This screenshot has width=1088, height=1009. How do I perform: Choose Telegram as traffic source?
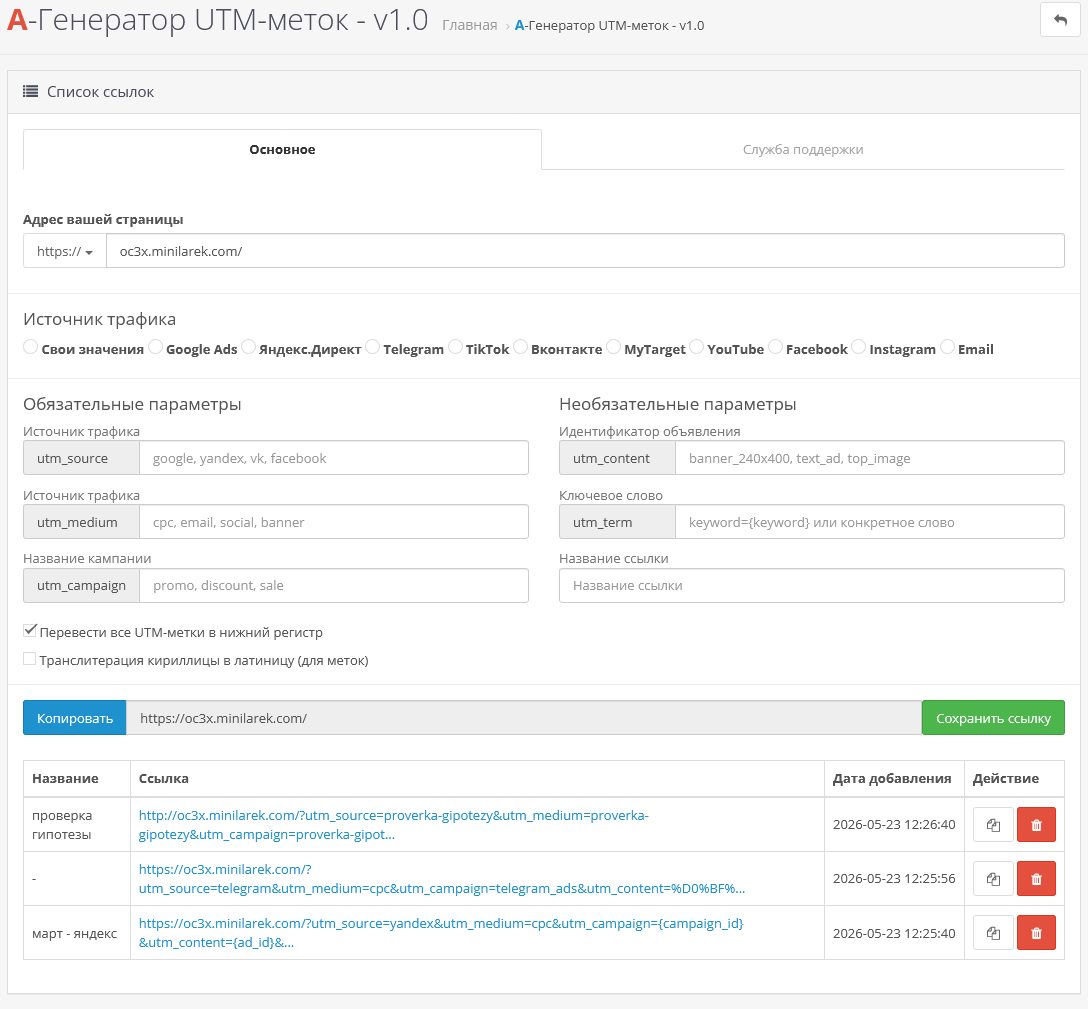coord(373,346)
